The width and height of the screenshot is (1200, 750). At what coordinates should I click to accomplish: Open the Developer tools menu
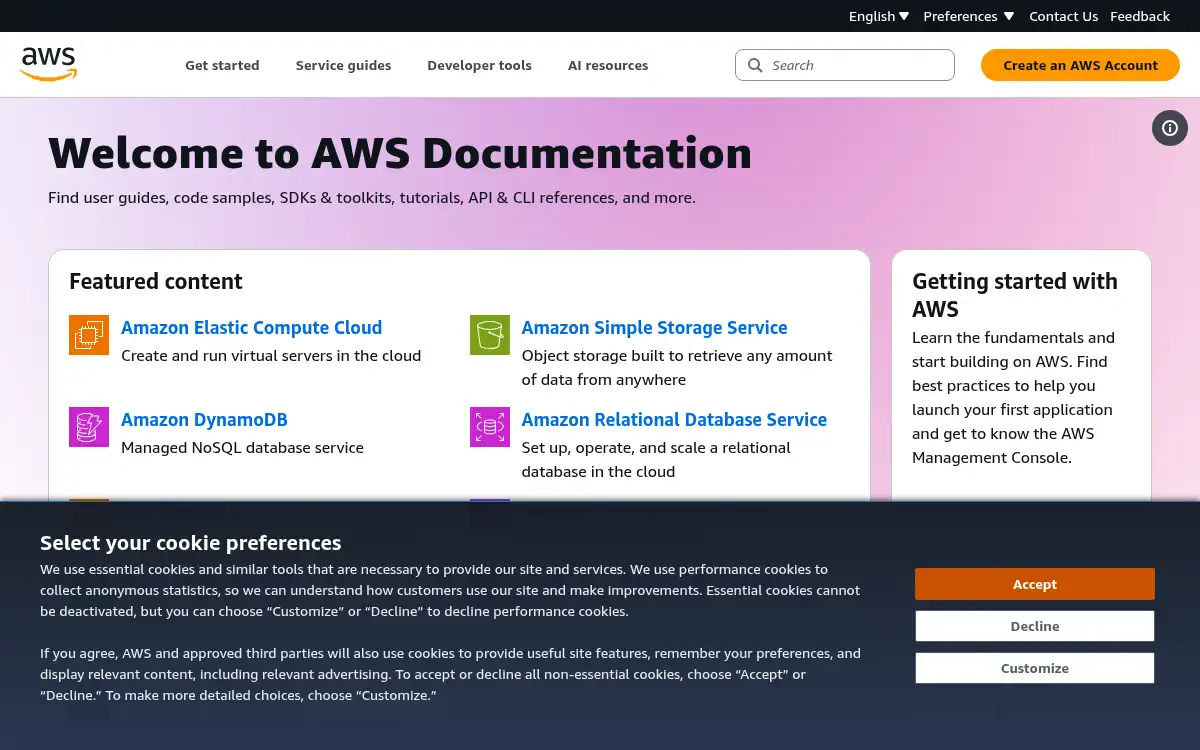[479, 65]
